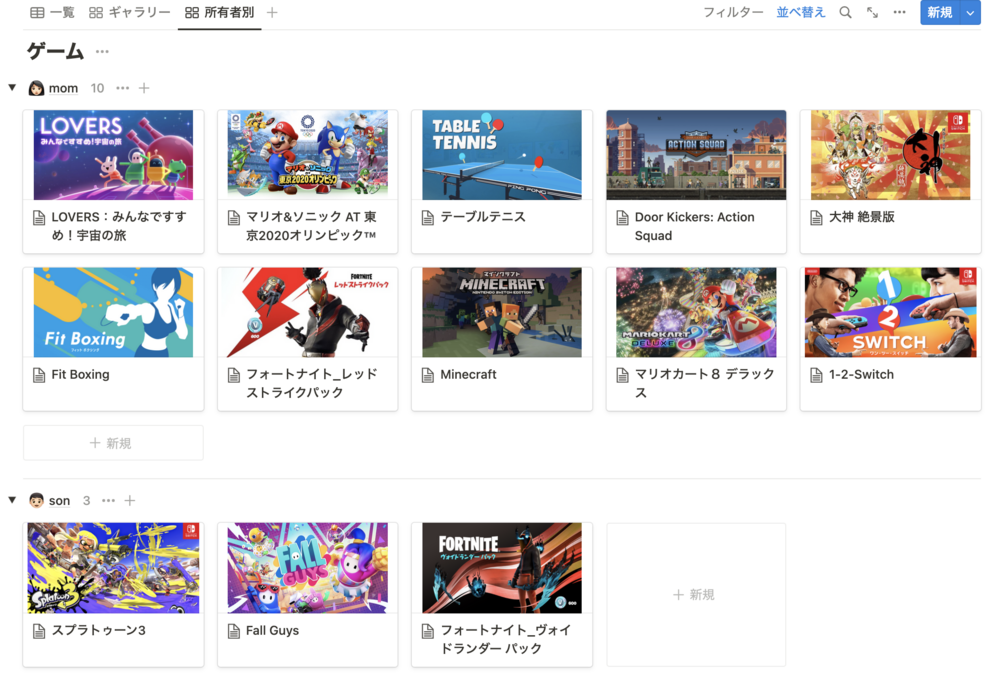
Task: Add a card to mom group with plus
Action: [144, 88]
